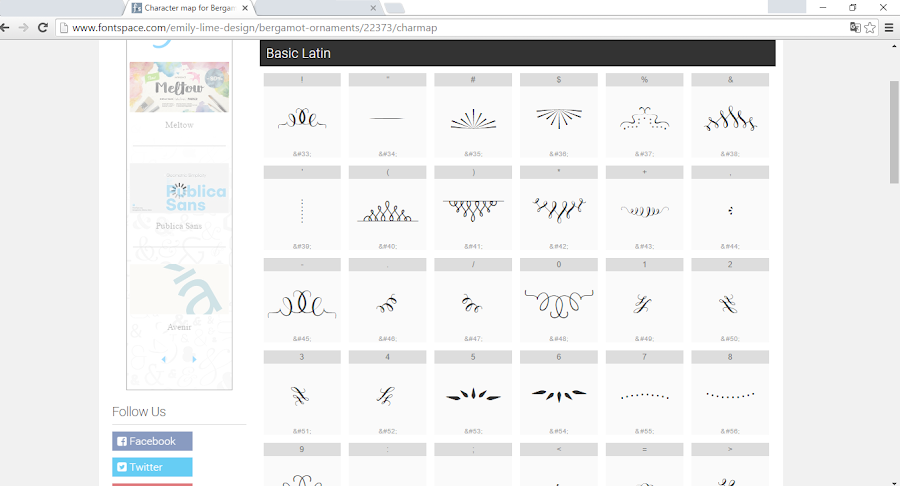
Task: Follow on Facebook button
Action: point(152,441)
